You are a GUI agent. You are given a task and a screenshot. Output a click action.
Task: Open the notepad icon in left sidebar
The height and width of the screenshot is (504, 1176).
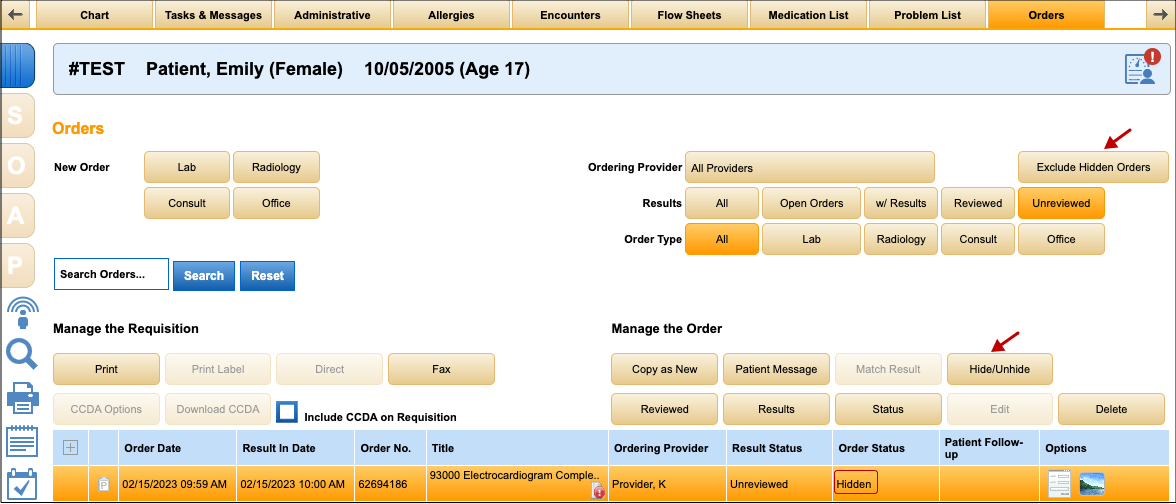pyautogui.click(x=21, y=442)
